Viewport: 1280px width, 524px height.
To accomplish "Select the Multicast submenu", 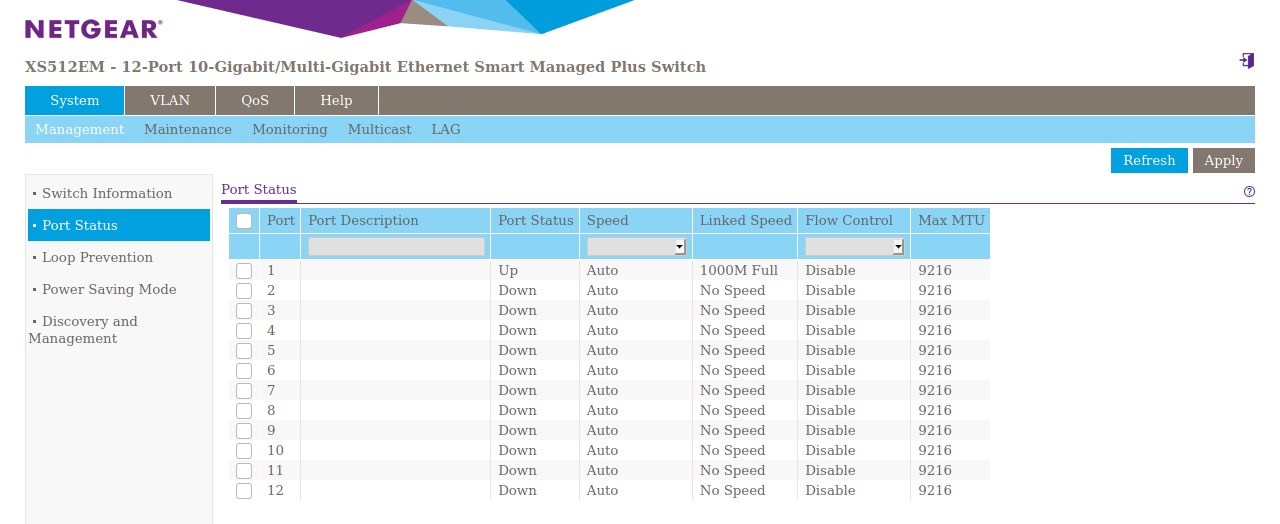I will click(379, 129).
